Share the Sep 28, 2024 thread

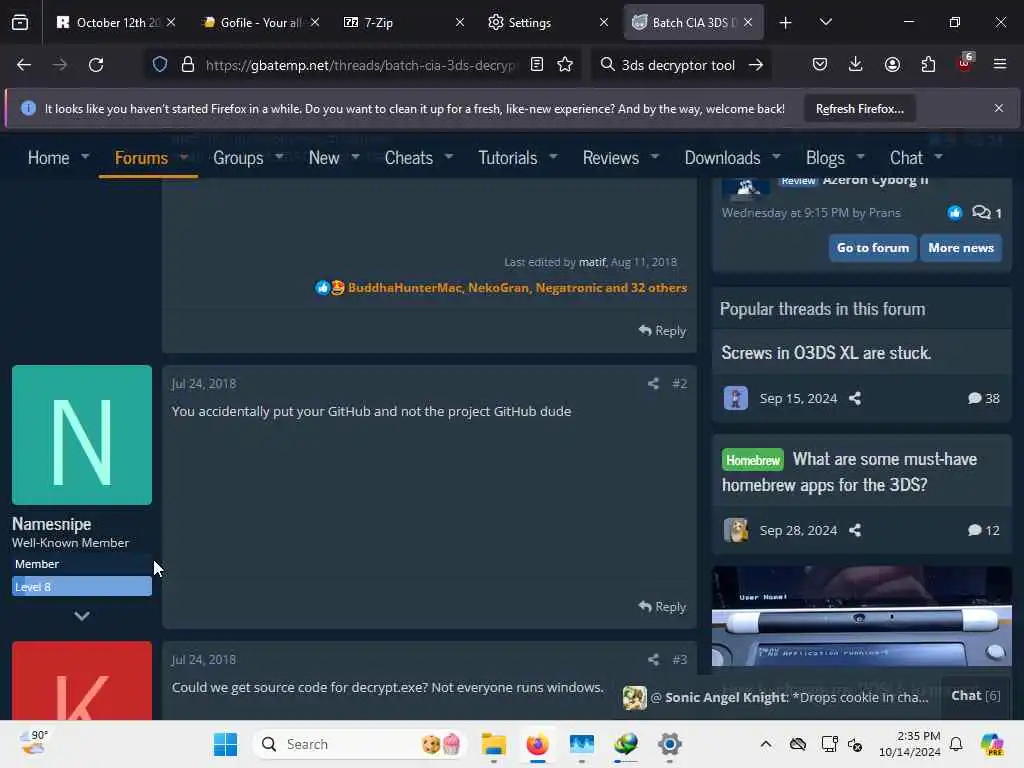855,530
